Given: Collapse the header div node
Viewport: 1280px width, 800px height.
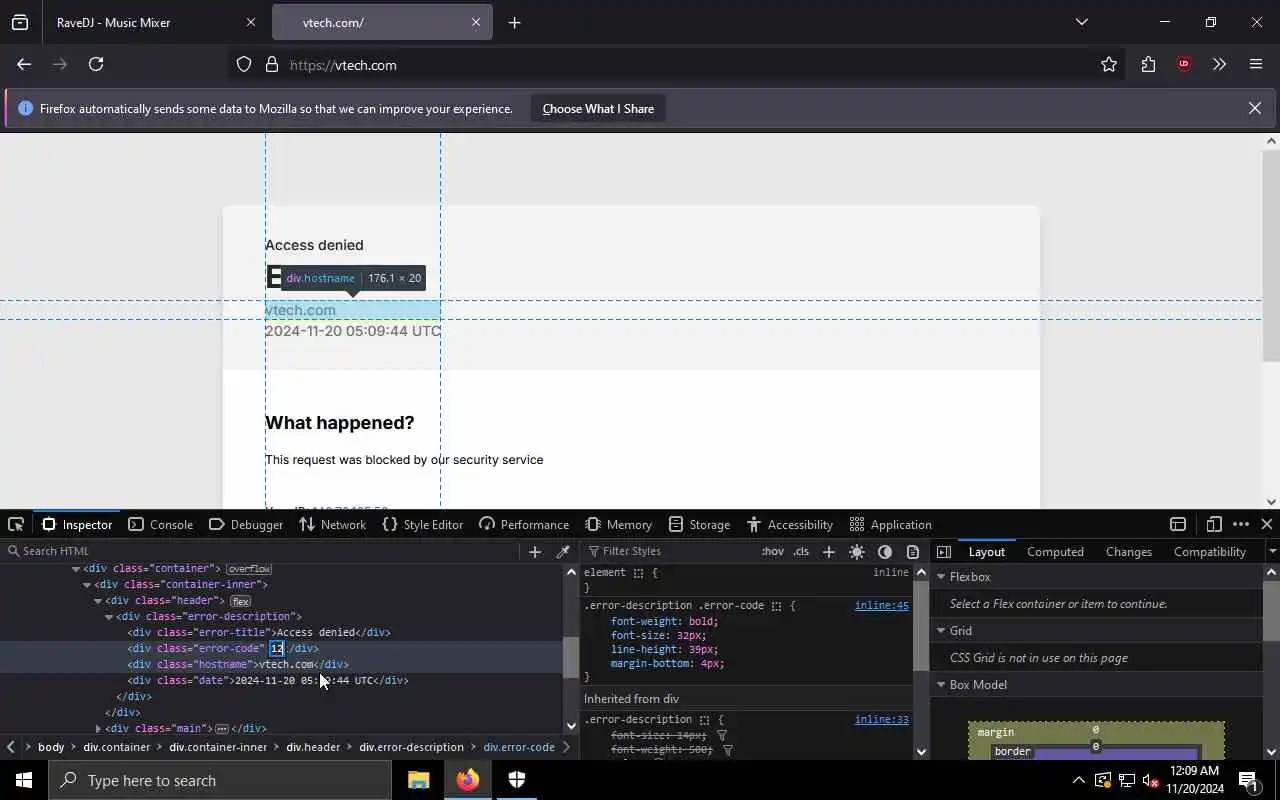Looking at the screenshot, I should coord(98,601).
